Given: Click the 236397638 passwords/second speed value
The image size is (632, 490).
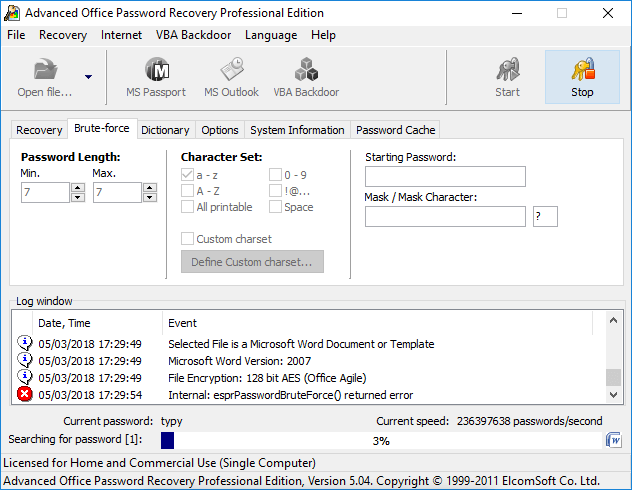Looking at the screenshot, I should pos(529,421).
